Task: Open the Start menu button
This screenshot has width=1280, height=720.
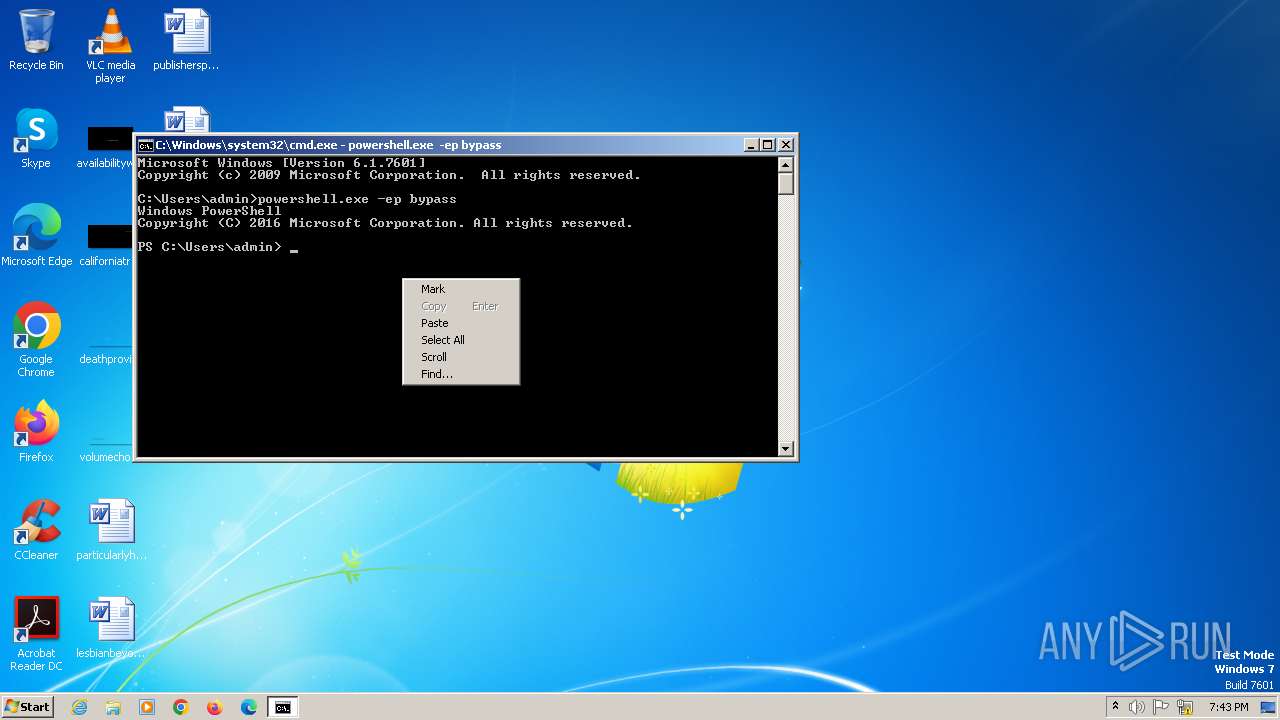Action: click(27, 707)
